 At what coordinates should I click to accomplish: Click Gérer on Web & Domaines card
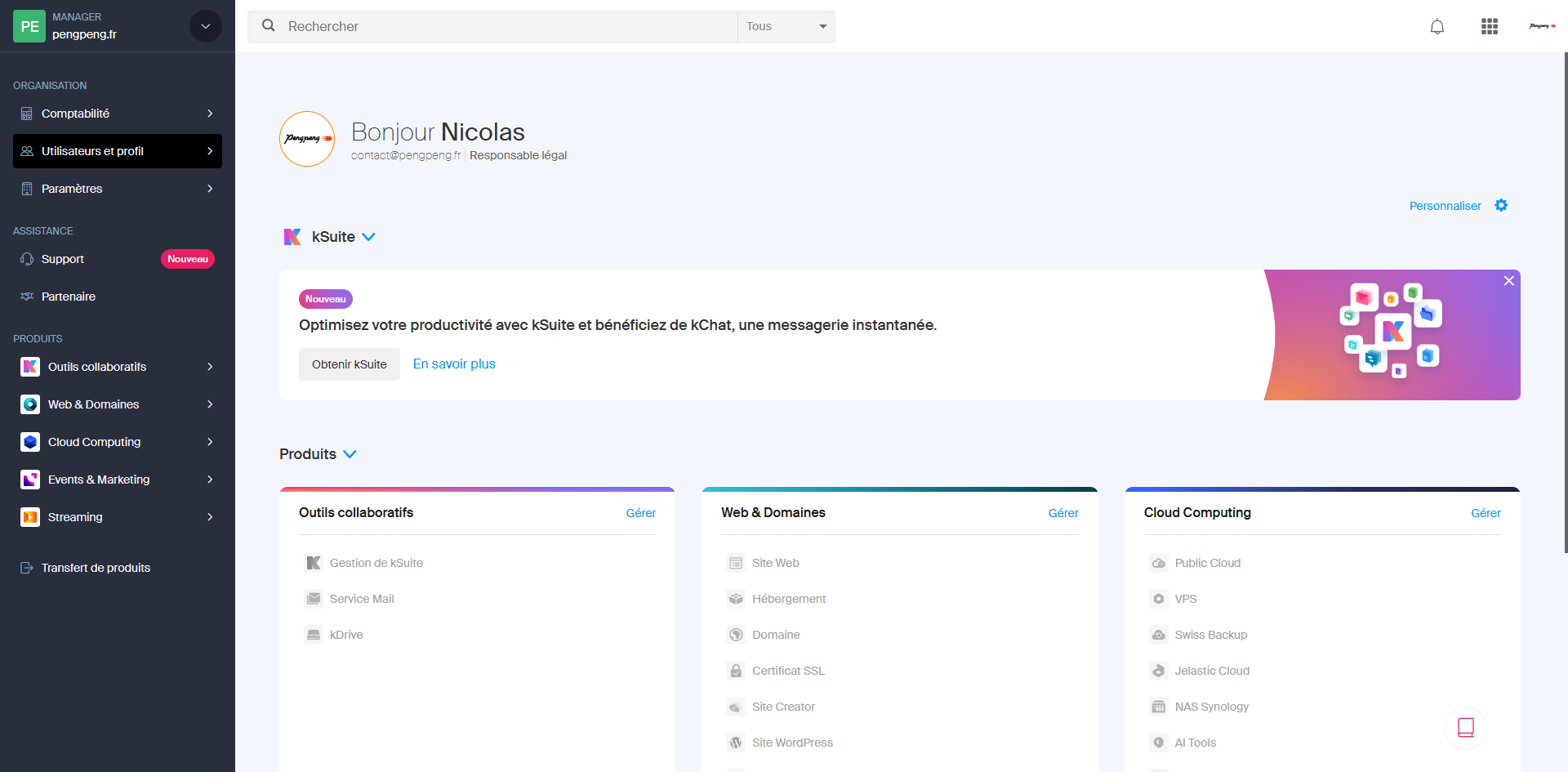[1063, 513]
